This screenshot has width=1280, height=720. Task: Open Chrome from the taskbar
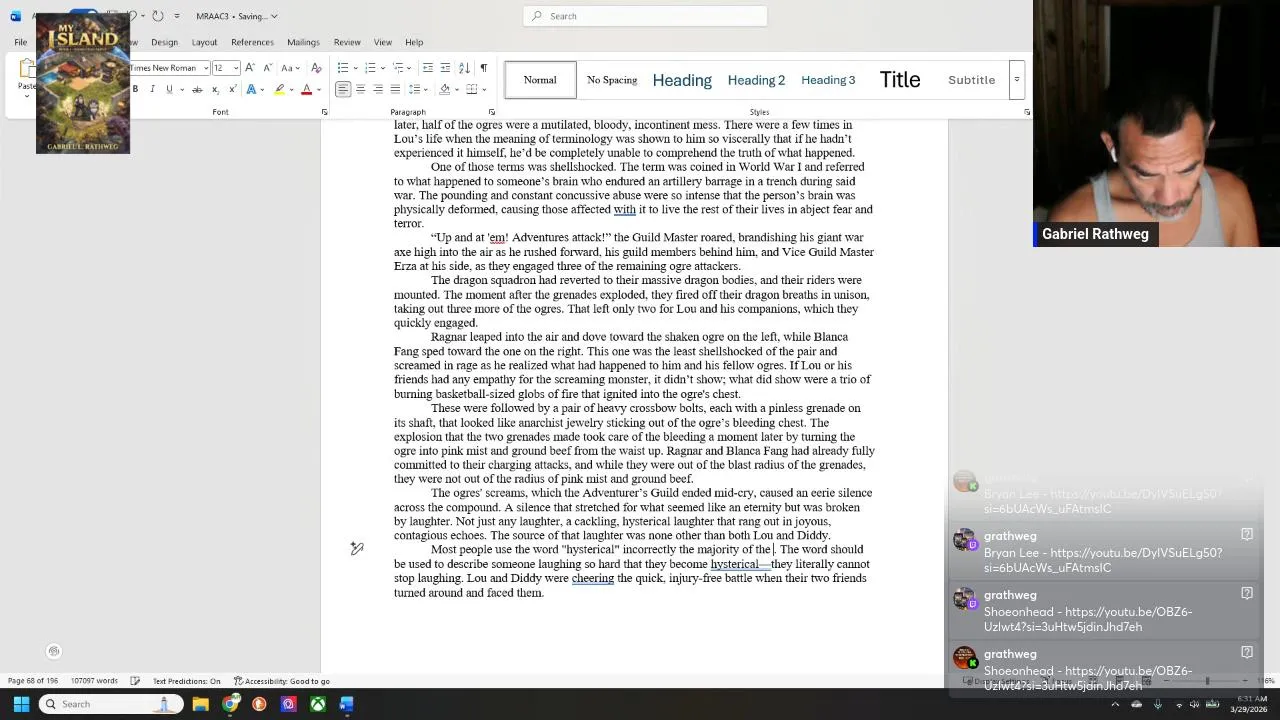click(230, 704)
